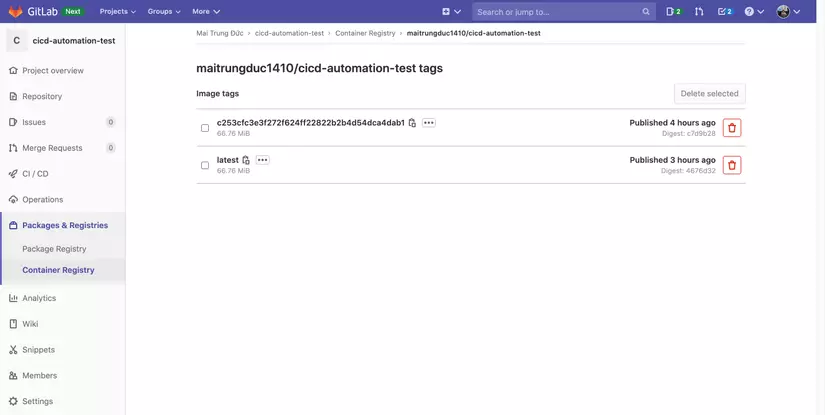Delete the latest tag with trash icon
Image resolution: width=825 pixels, height=415 pixels.
pyautogui.click(x=732, y=165)
